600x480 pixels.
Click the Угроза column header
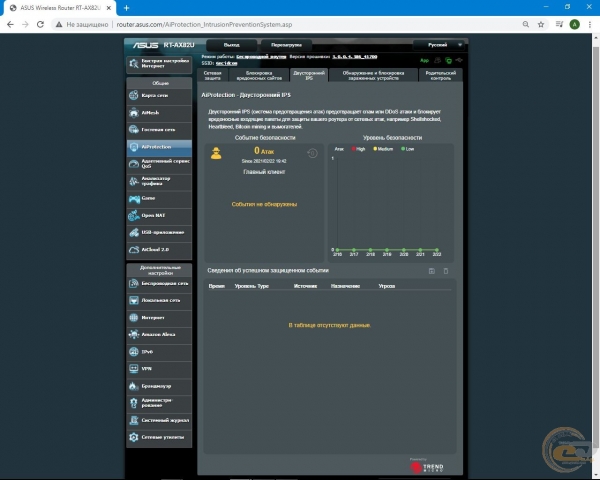(x=386, y=286)
